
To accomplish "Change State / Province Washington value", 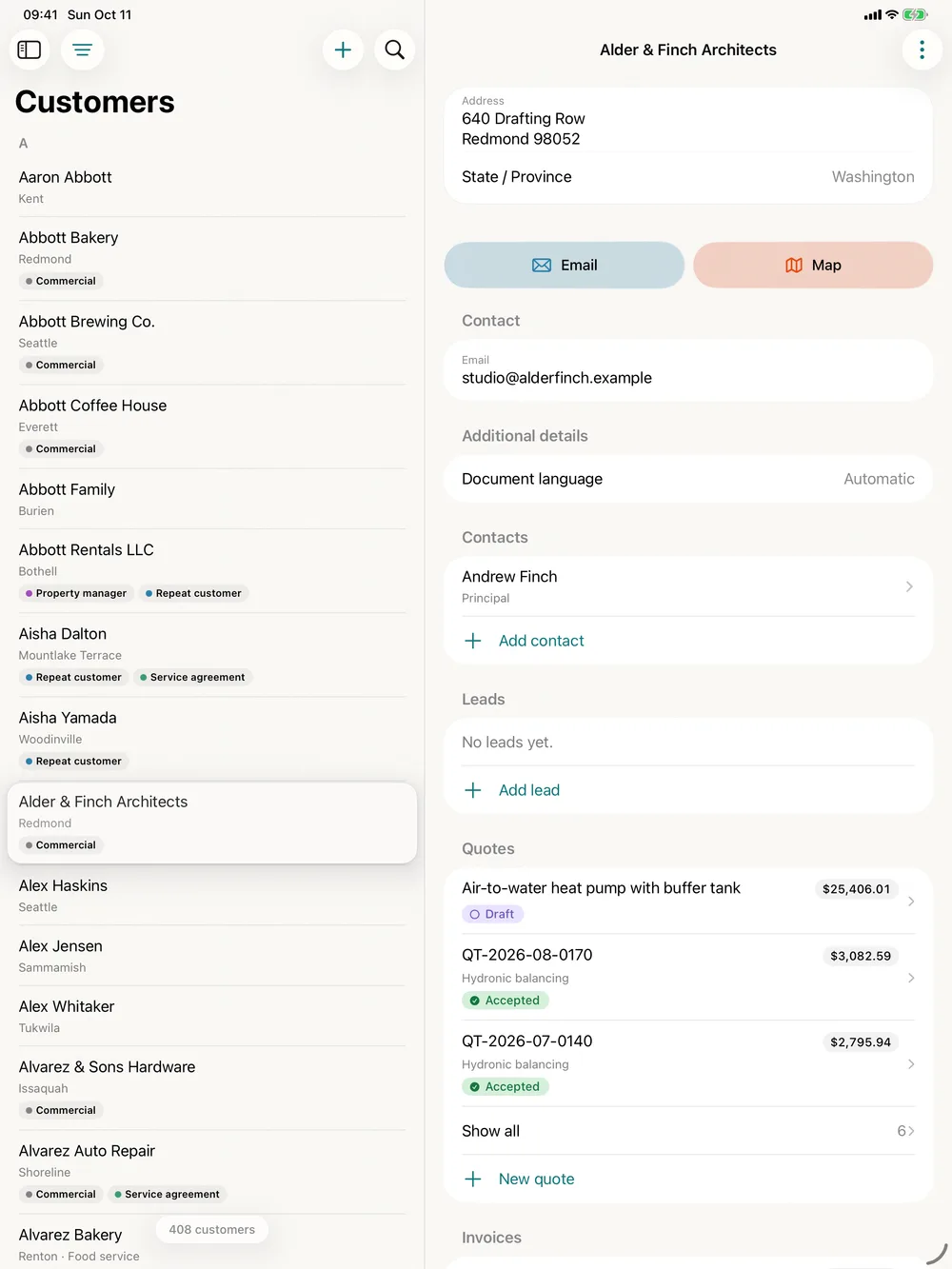I will 688,177.
